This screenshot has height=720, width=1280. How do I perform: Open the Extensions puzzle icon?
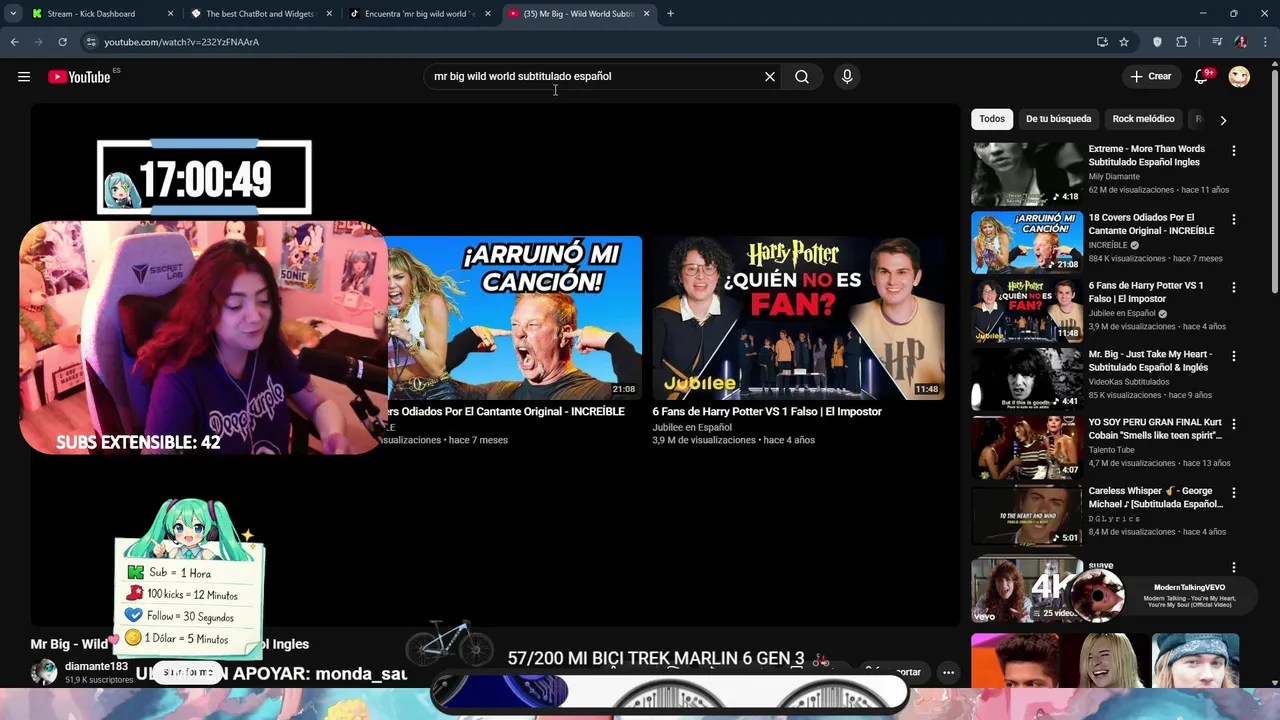(1182, 42)
